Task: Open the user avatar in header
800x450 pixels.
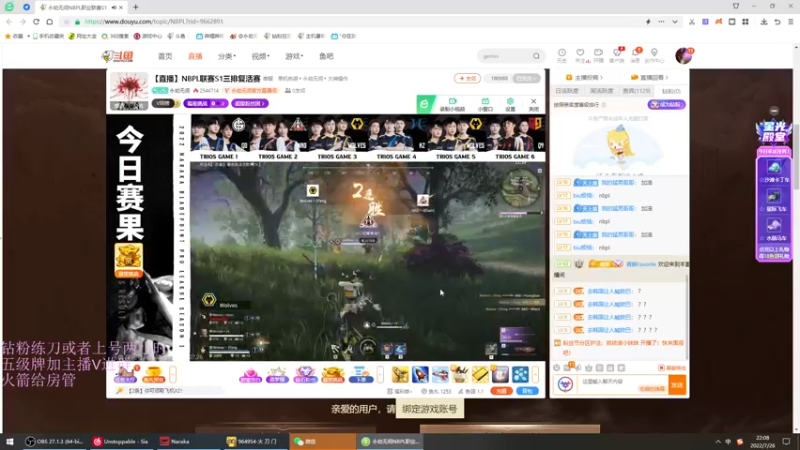Action: pos(683,56)
